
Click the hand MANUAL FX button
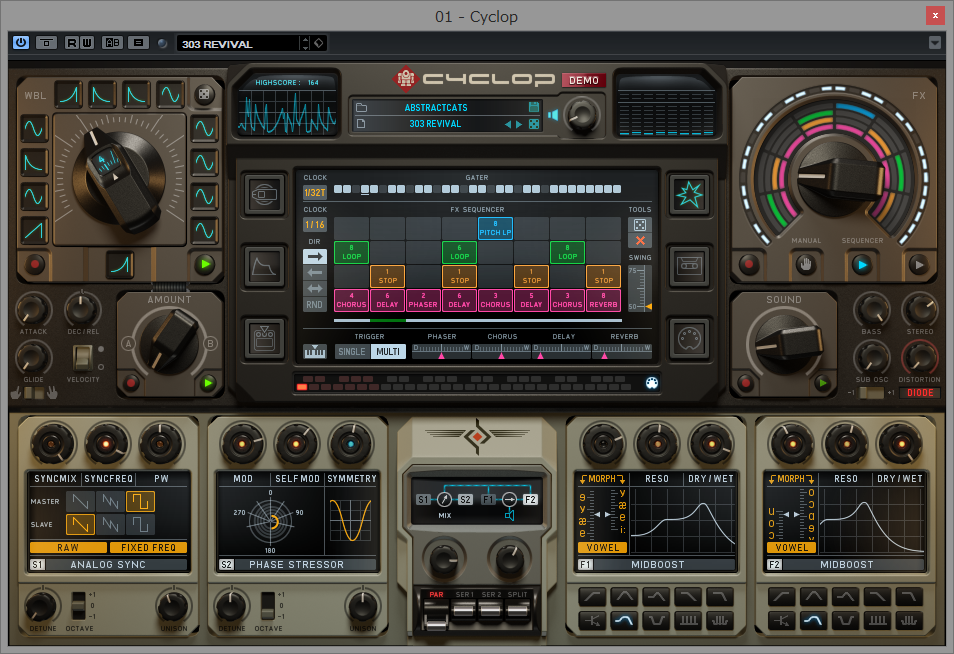[x=806, y=264]
